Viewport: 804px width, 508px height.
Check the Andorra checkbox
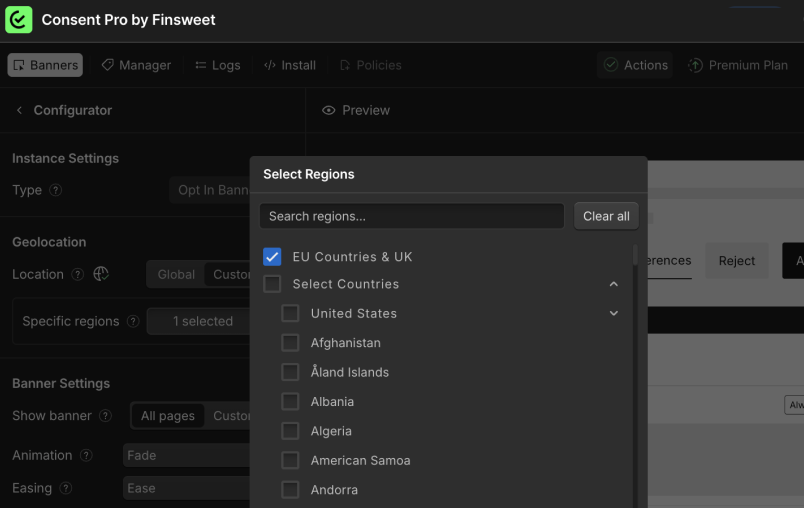(x=290, y=490)
